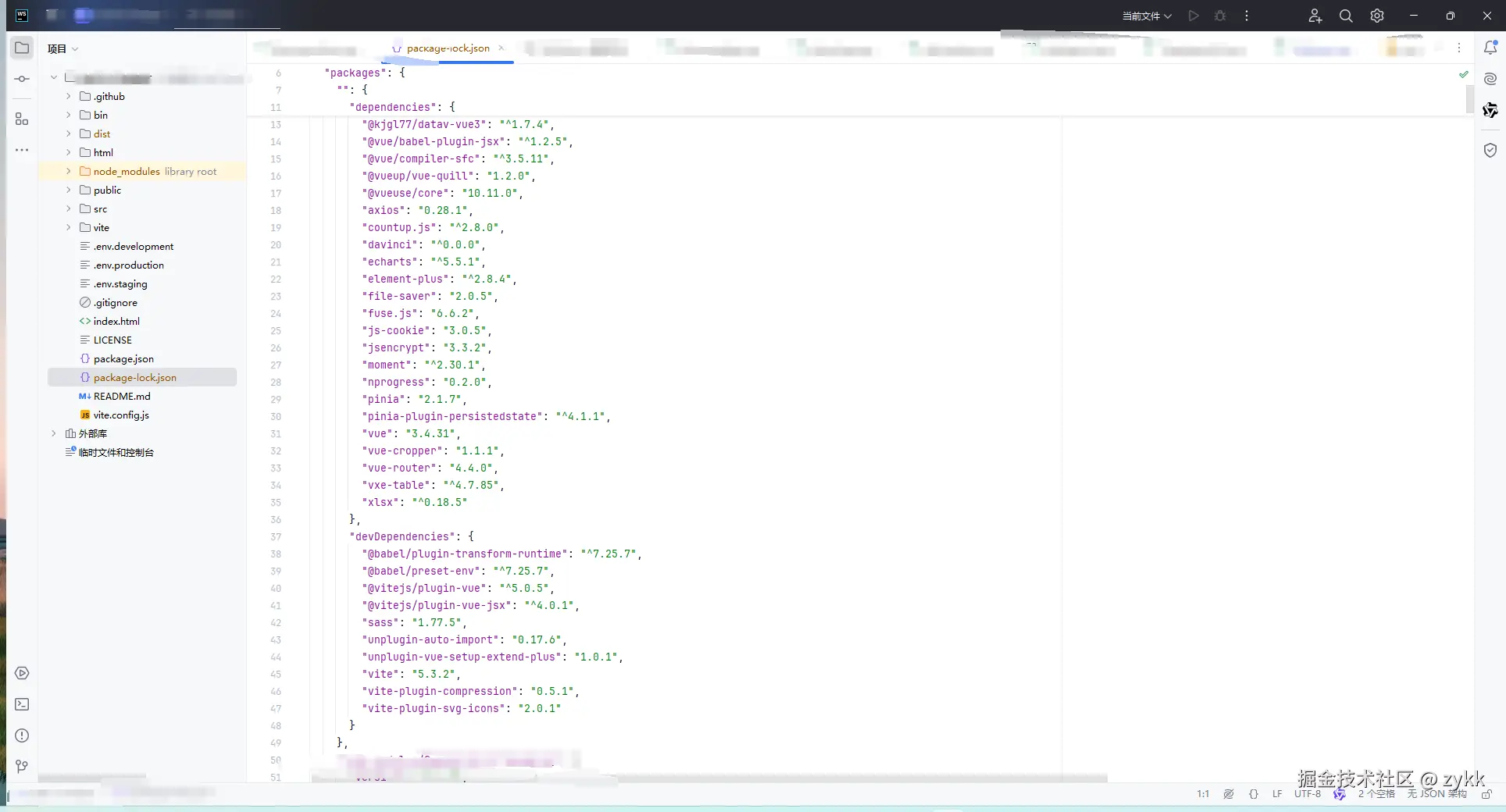Click the "vue-router" dependency line
Image resolution: width=1506 pixels, height=812 pixels.
[x=430, y=468]
